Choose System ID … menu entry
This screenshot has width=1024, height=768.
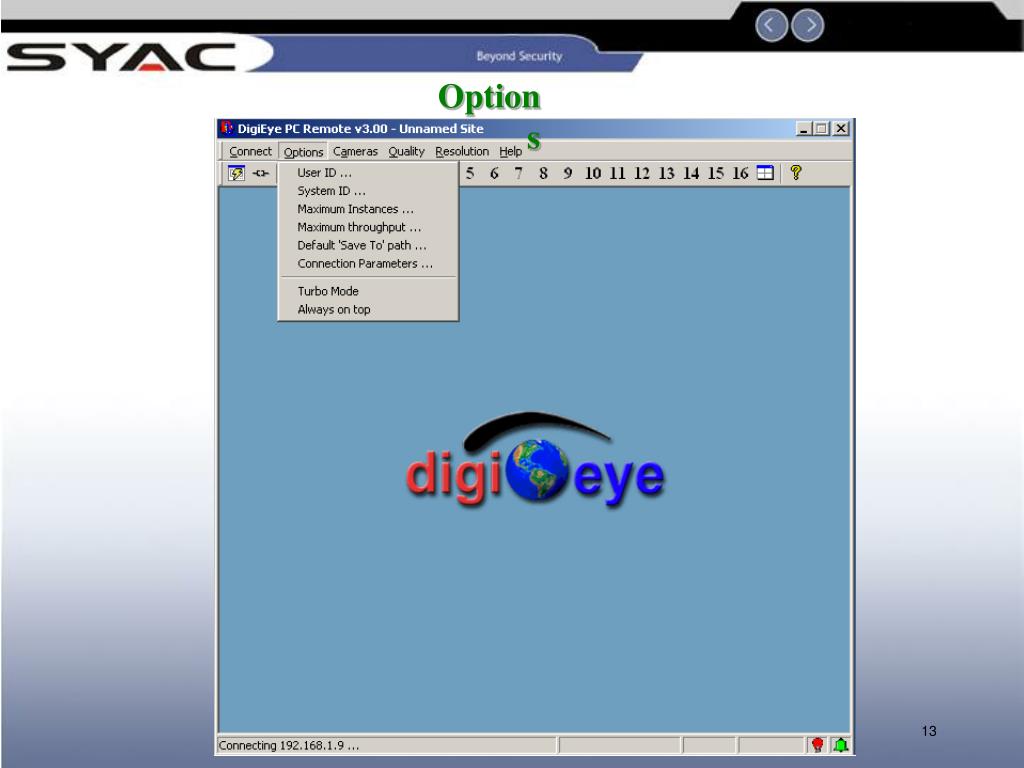pos(368,191)
